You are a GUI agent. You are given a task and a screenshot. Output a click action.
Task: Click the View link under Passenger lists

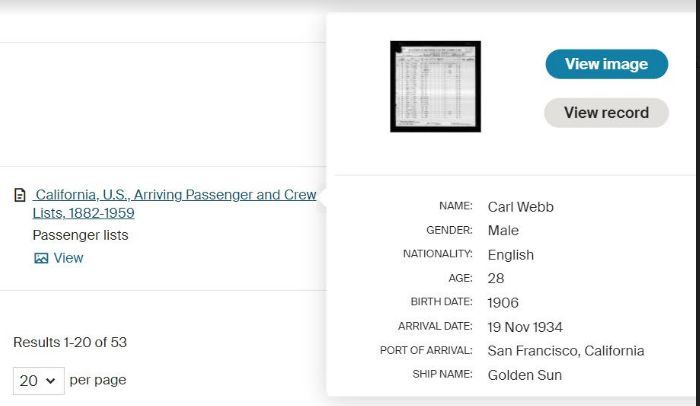tap(68, 258)
